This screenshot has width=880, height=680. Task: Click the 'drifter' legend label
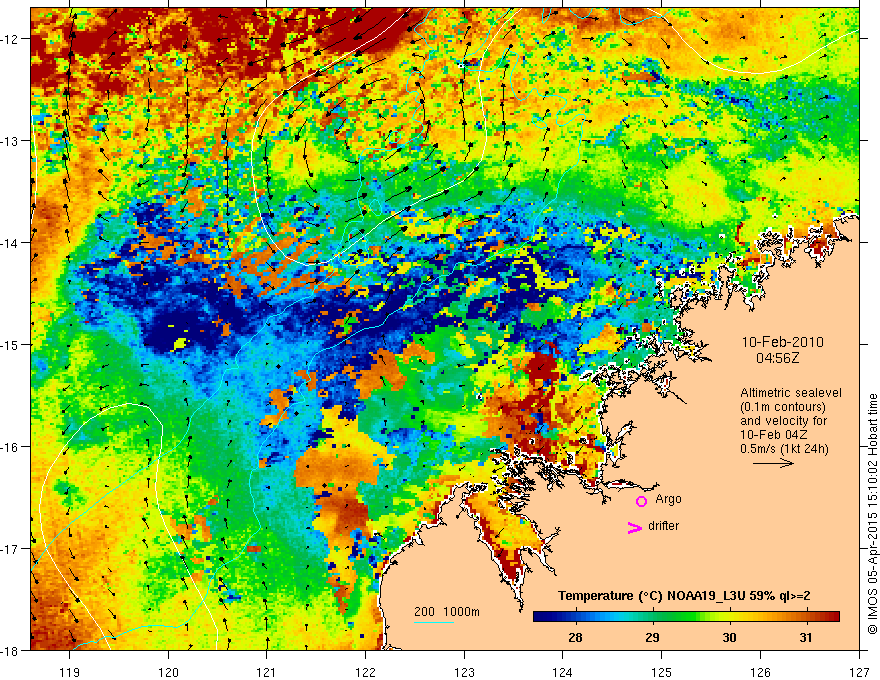pos(663,526)
